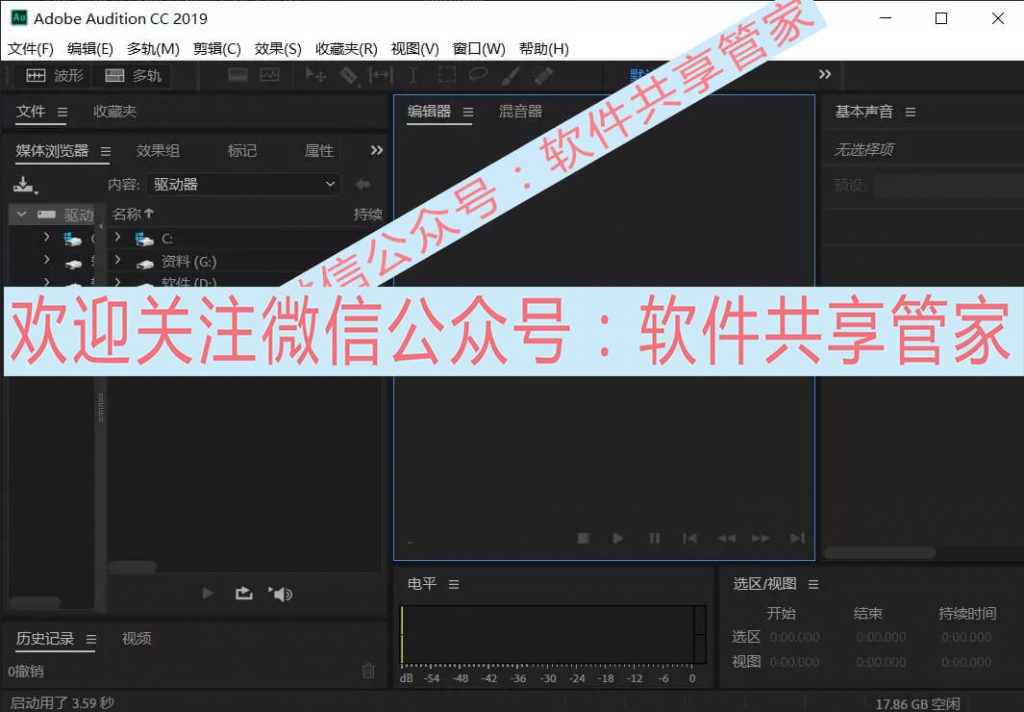Collapse the 驱动 tree node
Screen dimensions: 1024x712
click(22, 214)
